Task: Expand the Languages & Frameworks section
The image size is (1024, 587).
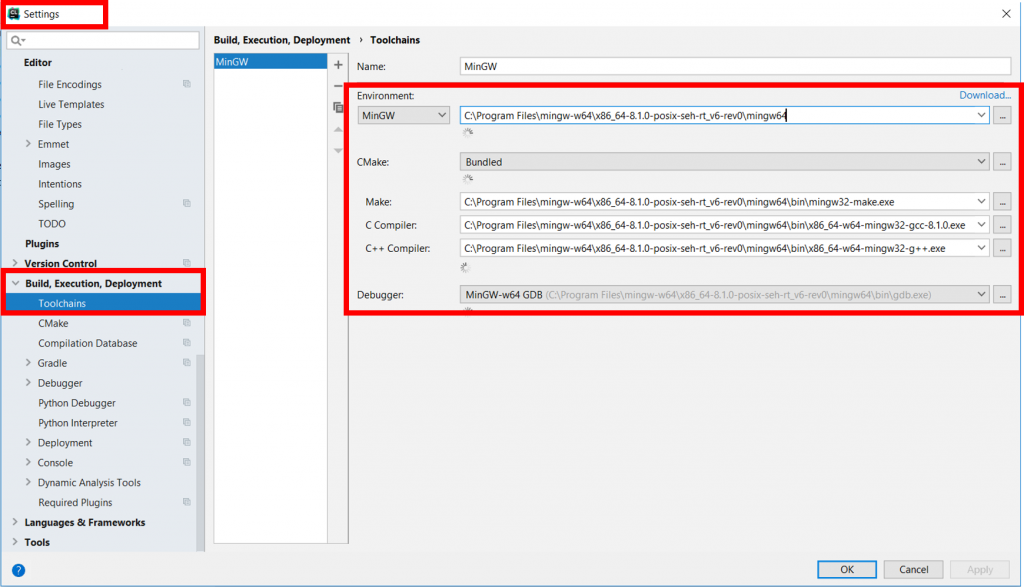Action: click(15, 523)
